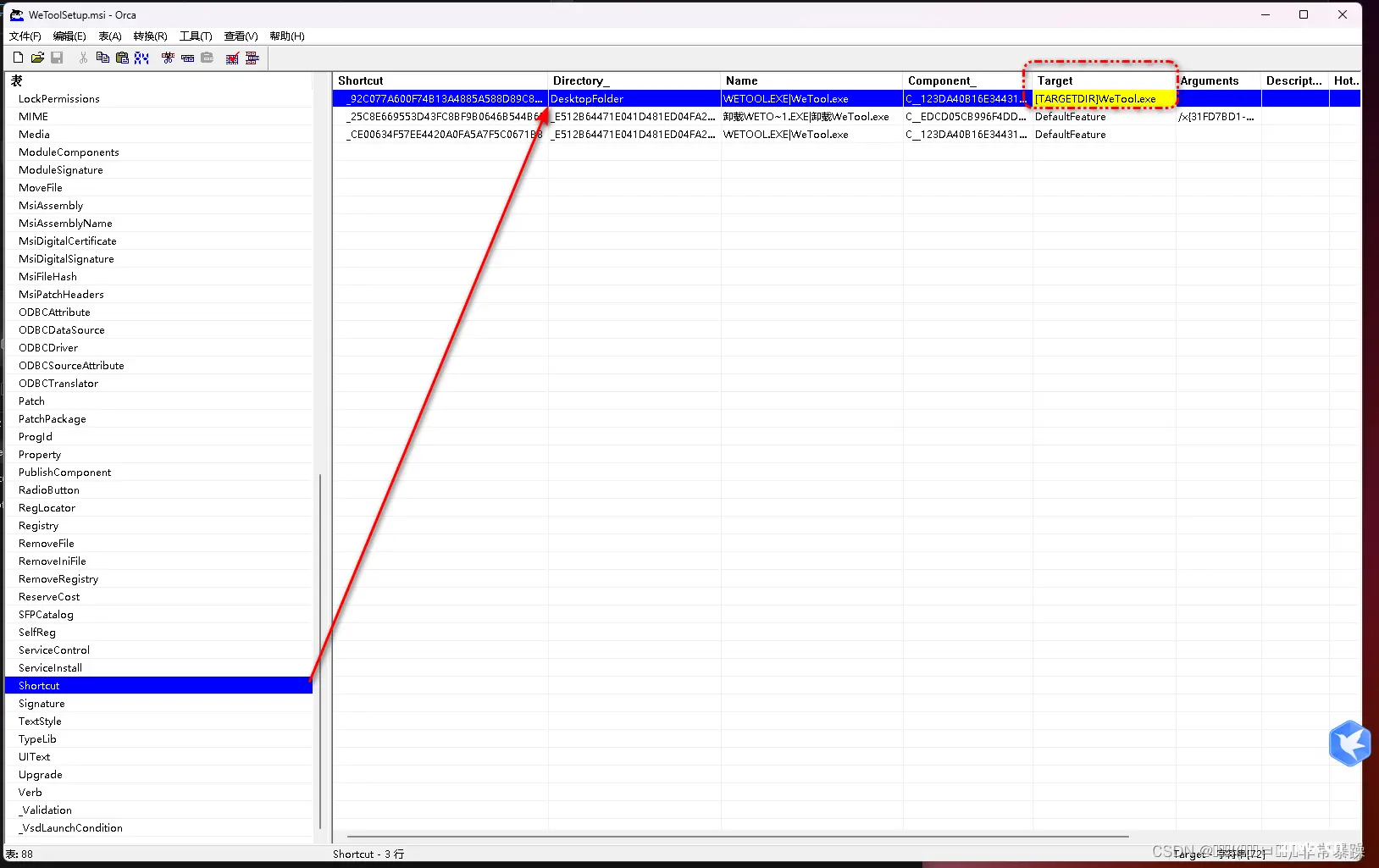The height and width of the screenshot is (868, 1379).
Task: Click the Arguments column header
Action: 1219,80
